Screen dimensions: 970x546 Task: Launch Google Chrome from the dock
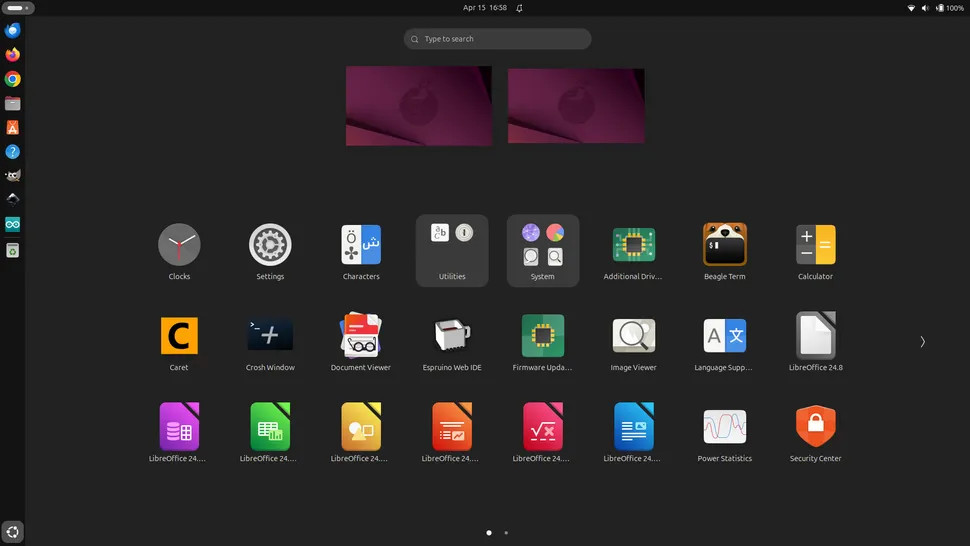point(12,79)
